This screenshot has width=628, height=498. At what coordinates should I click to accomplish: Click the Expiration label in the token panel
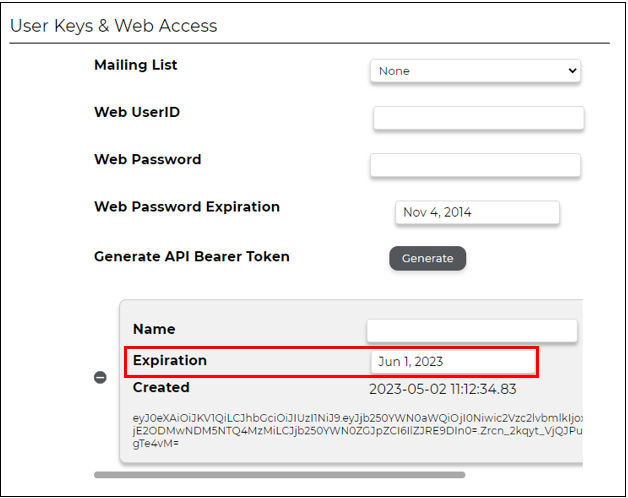pyautogui.click(x=170, y=360)
